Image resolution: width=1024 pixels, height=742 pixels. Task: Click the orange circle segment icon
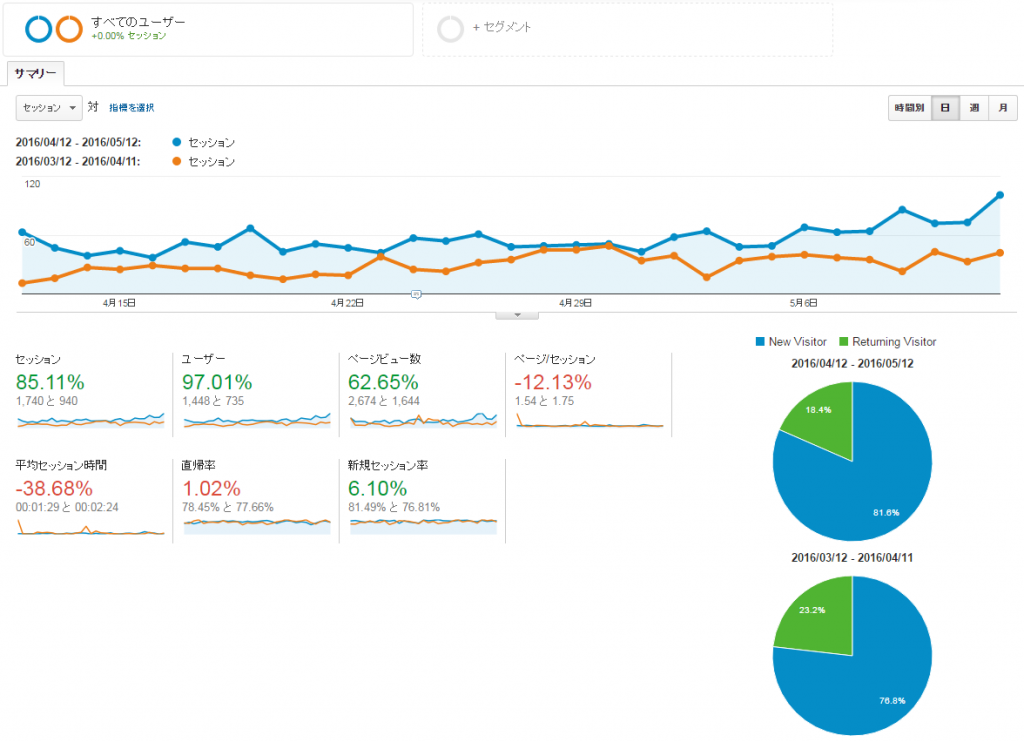coord(69,29)
